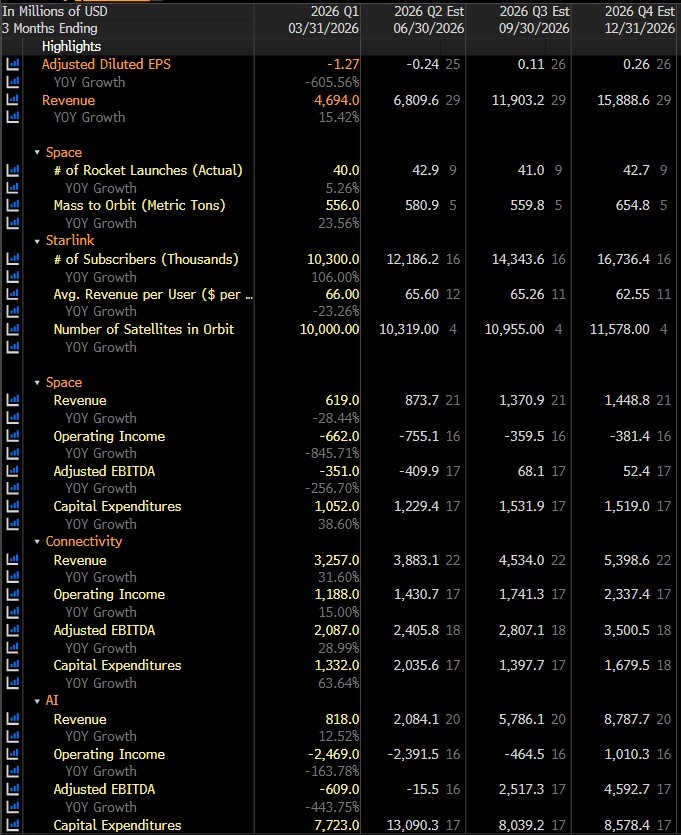The width and height of the screenshot is (681, 835).
Task: Click chart icon for Mass to Orbit
Action: [x=12, y=206]
